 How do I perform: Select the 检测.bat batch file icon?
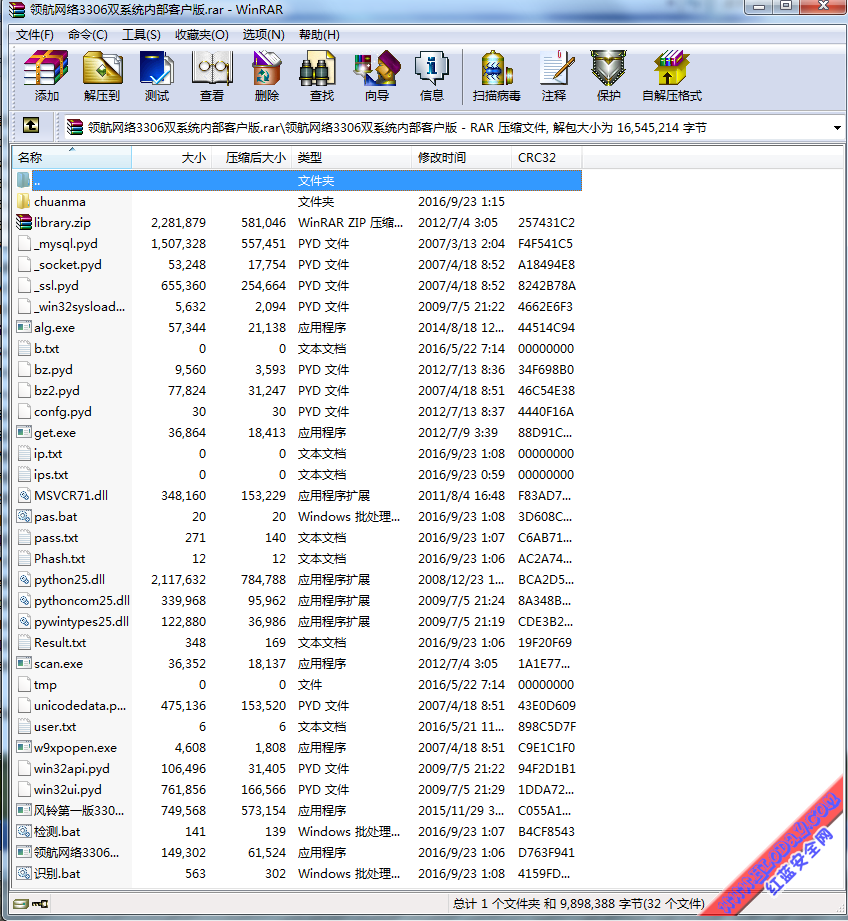point(23,831)
